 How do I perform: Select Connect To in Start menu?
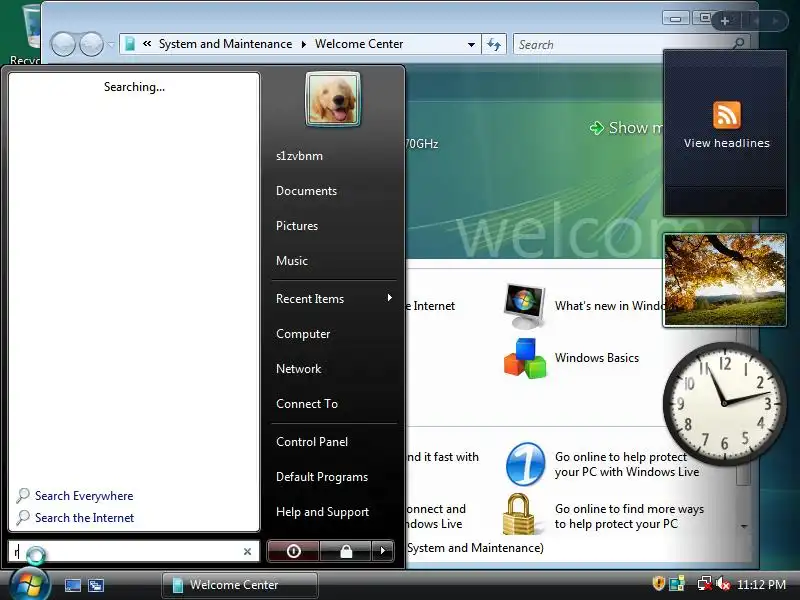click(307, 404)
